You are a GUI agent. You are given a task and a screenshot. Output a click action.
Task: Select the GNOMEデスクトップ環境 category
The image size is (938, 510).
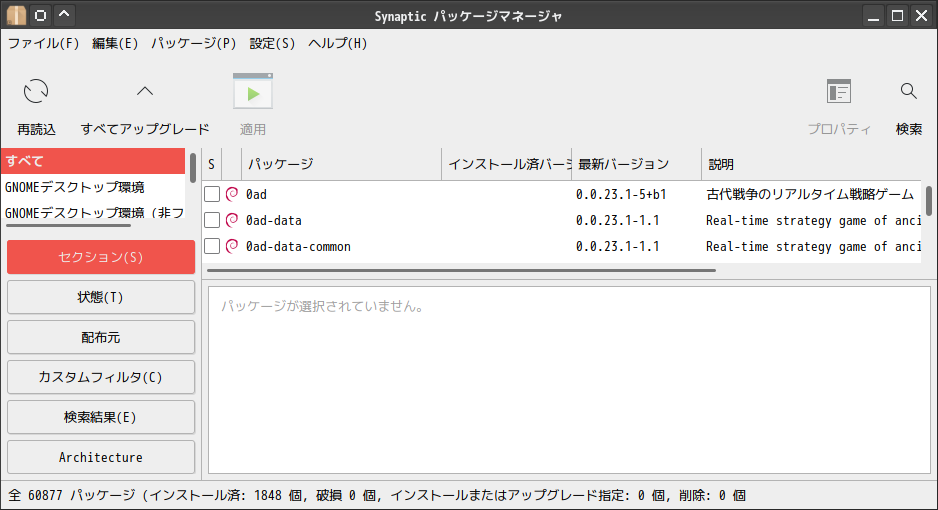[93, 187]
